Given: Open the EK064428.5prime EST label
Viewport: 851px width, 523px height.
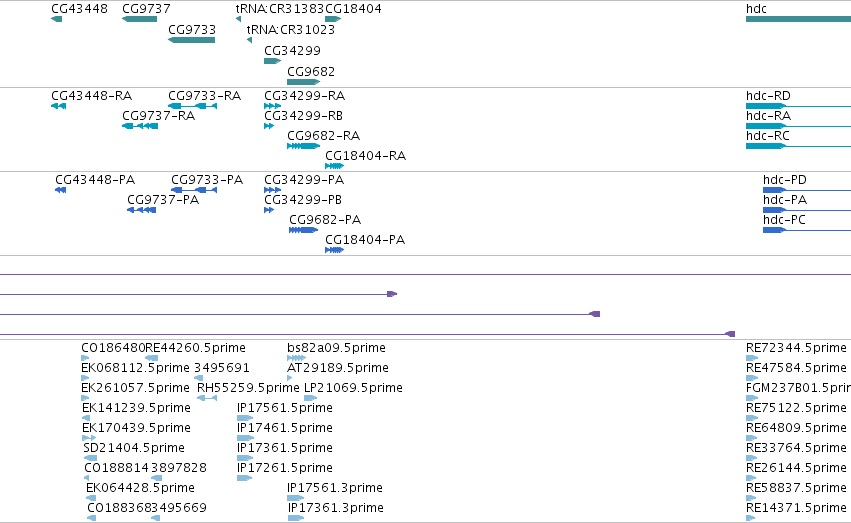Looking at the screenshot, I should point(141,489).
